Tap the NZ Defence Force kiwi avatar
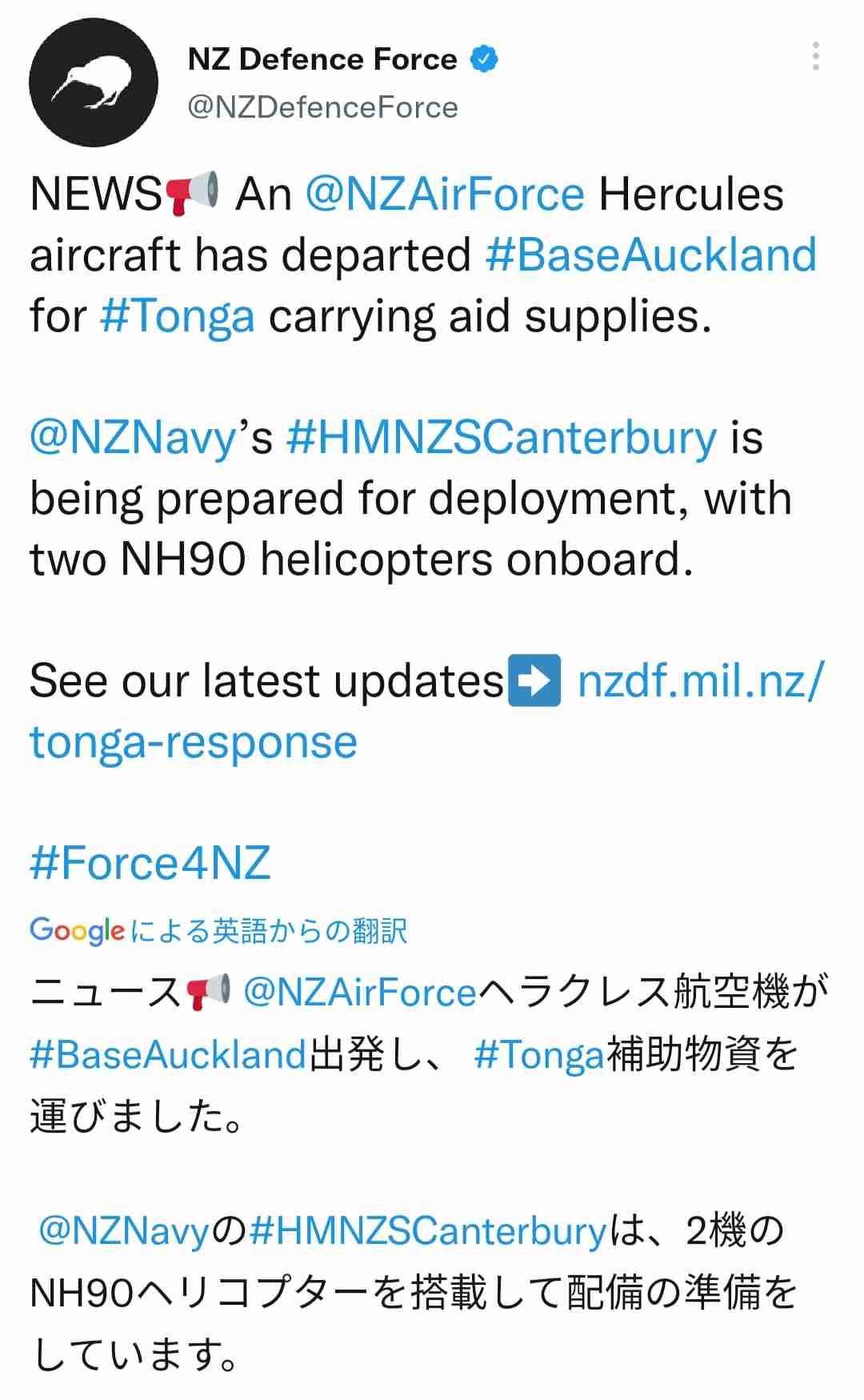The image size is (864, 1400). [x=93, y=82]
